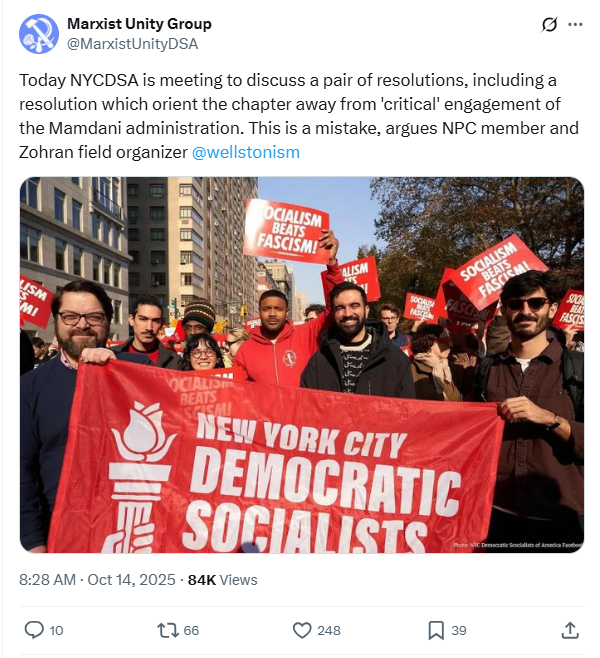The height and width of the screenshot is (658, 600).
Task: Click the repost arrows icon
Action: (167, 630)
